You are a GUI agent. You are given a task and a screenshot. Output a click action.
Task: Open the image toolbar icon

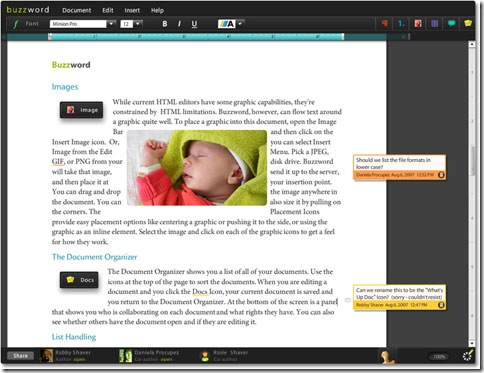418,23
